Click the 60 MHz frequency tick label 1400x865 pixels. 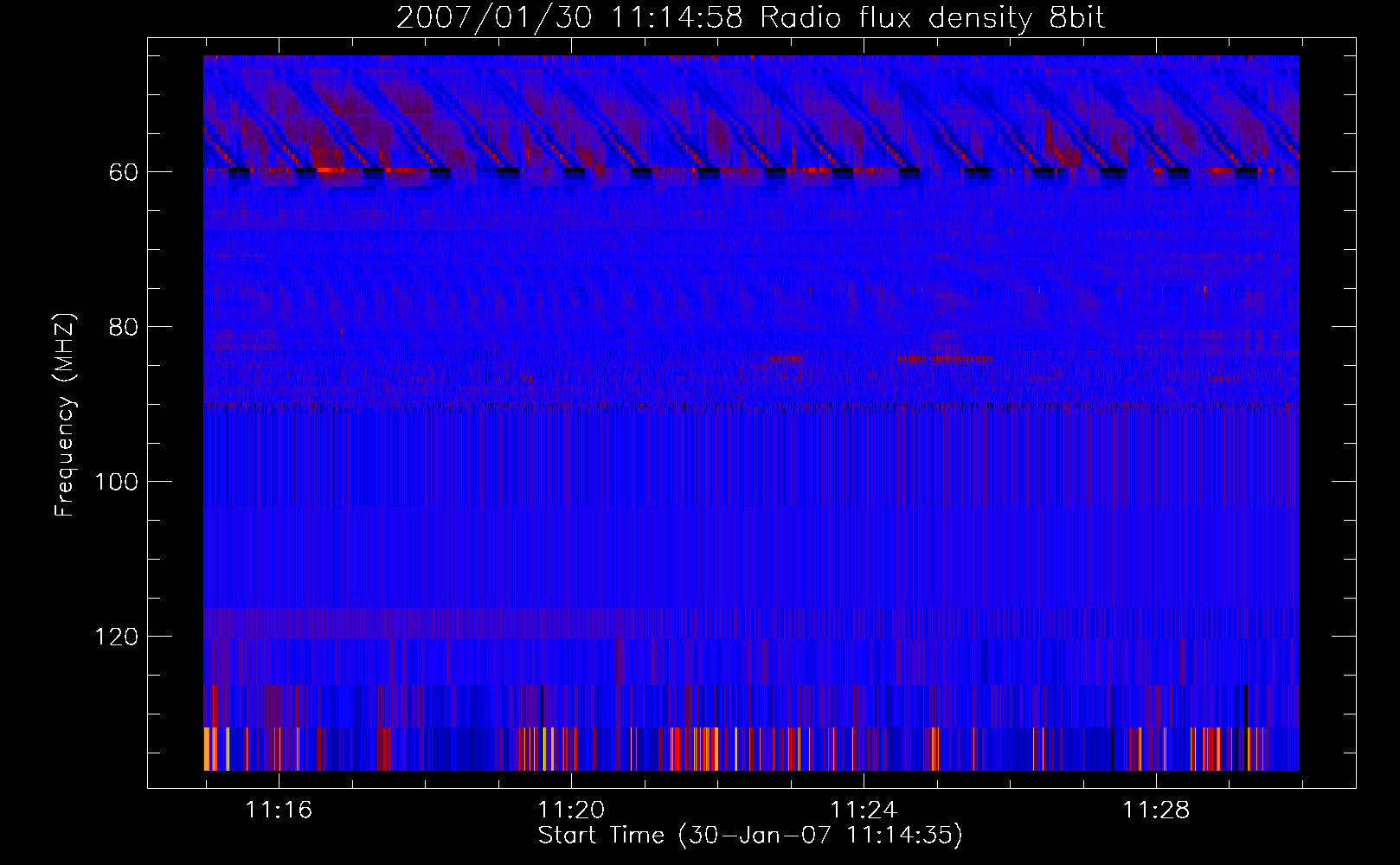tap(124, 173)
